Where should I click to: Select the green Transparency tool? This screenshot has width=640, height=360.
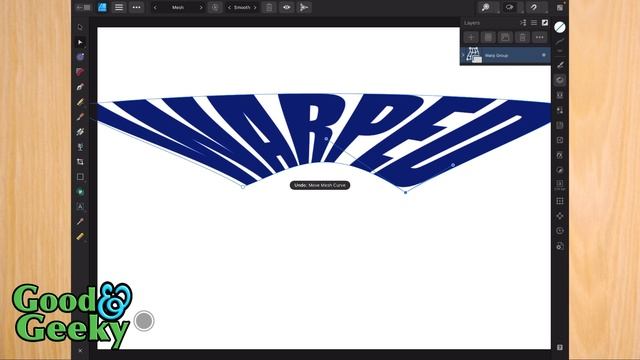[x=80, y=192]
